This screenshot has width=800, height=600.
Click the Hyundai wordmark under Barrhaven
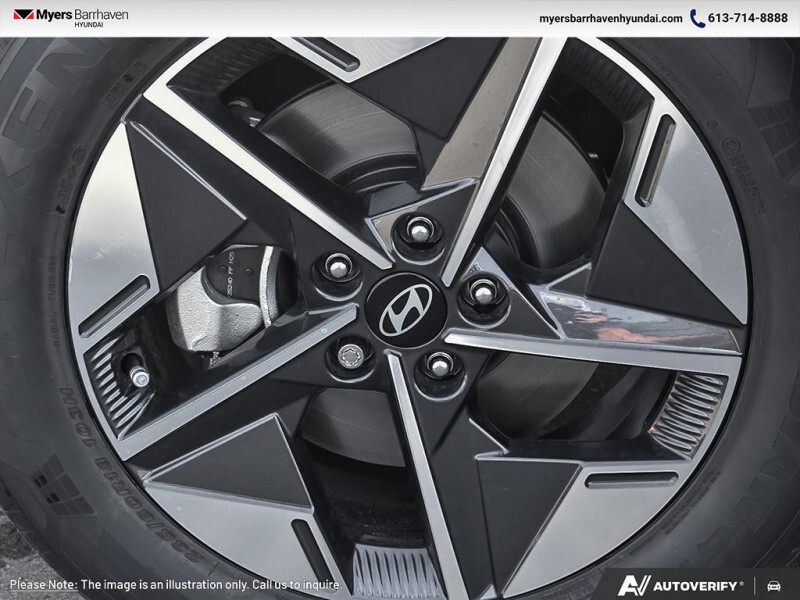pos(89,25)
